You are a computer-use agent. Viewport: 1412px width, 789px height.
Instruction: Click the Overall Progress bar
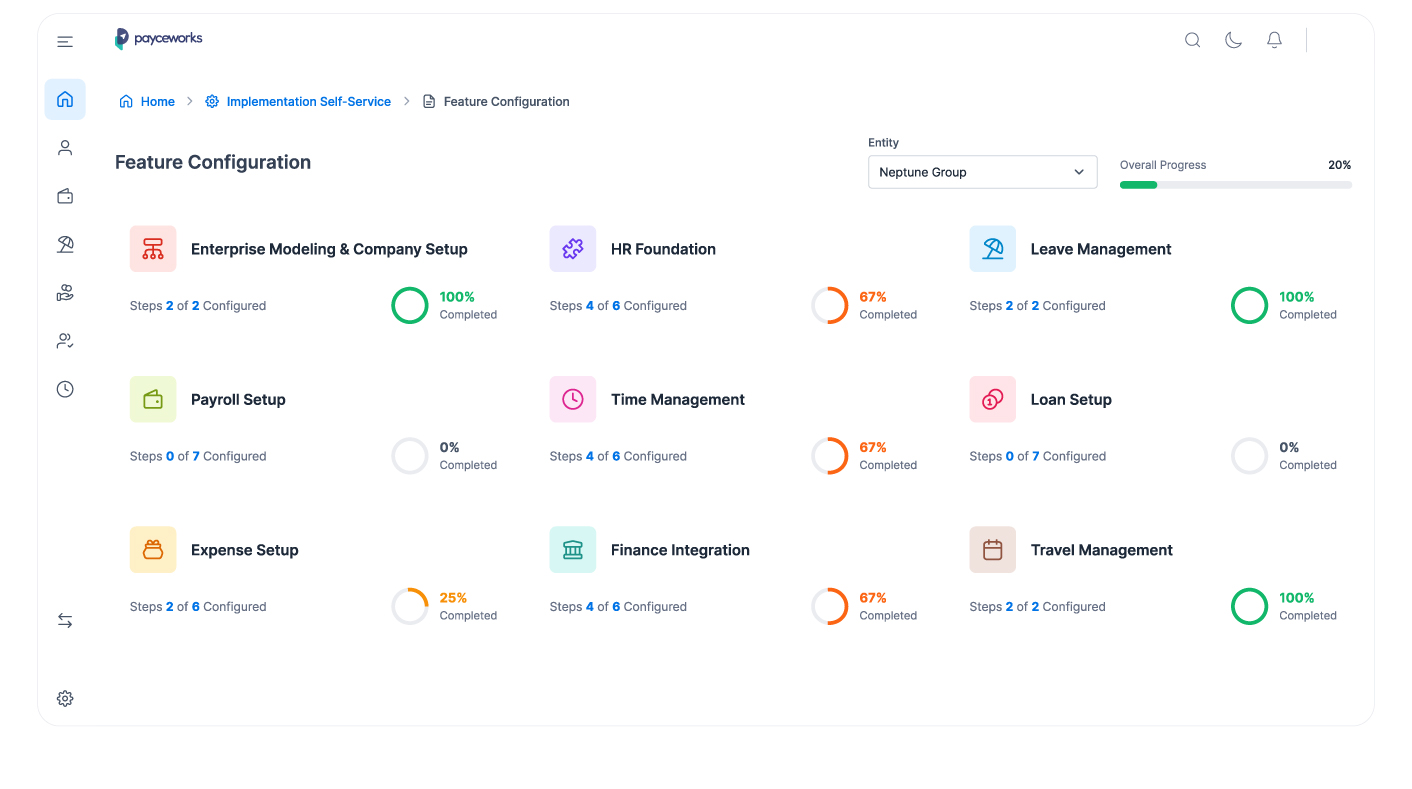tap(1235, 185)
